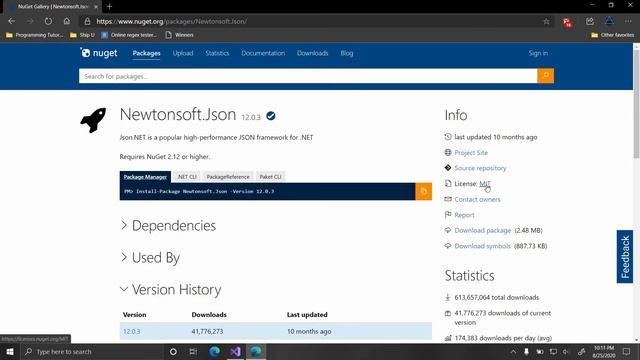Click the taskbar clock and date
640x360 pixels.
(604, 351)
